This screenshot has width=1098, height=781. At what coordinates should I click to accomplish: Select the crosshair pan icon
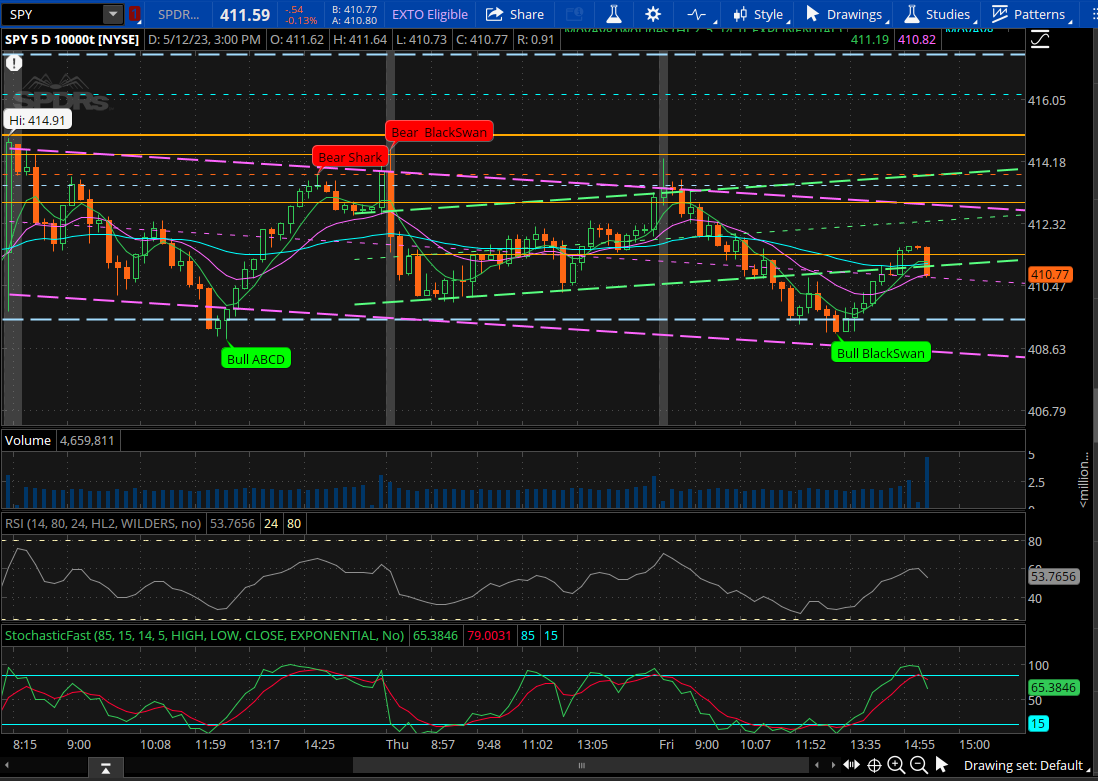coord(874,765)
